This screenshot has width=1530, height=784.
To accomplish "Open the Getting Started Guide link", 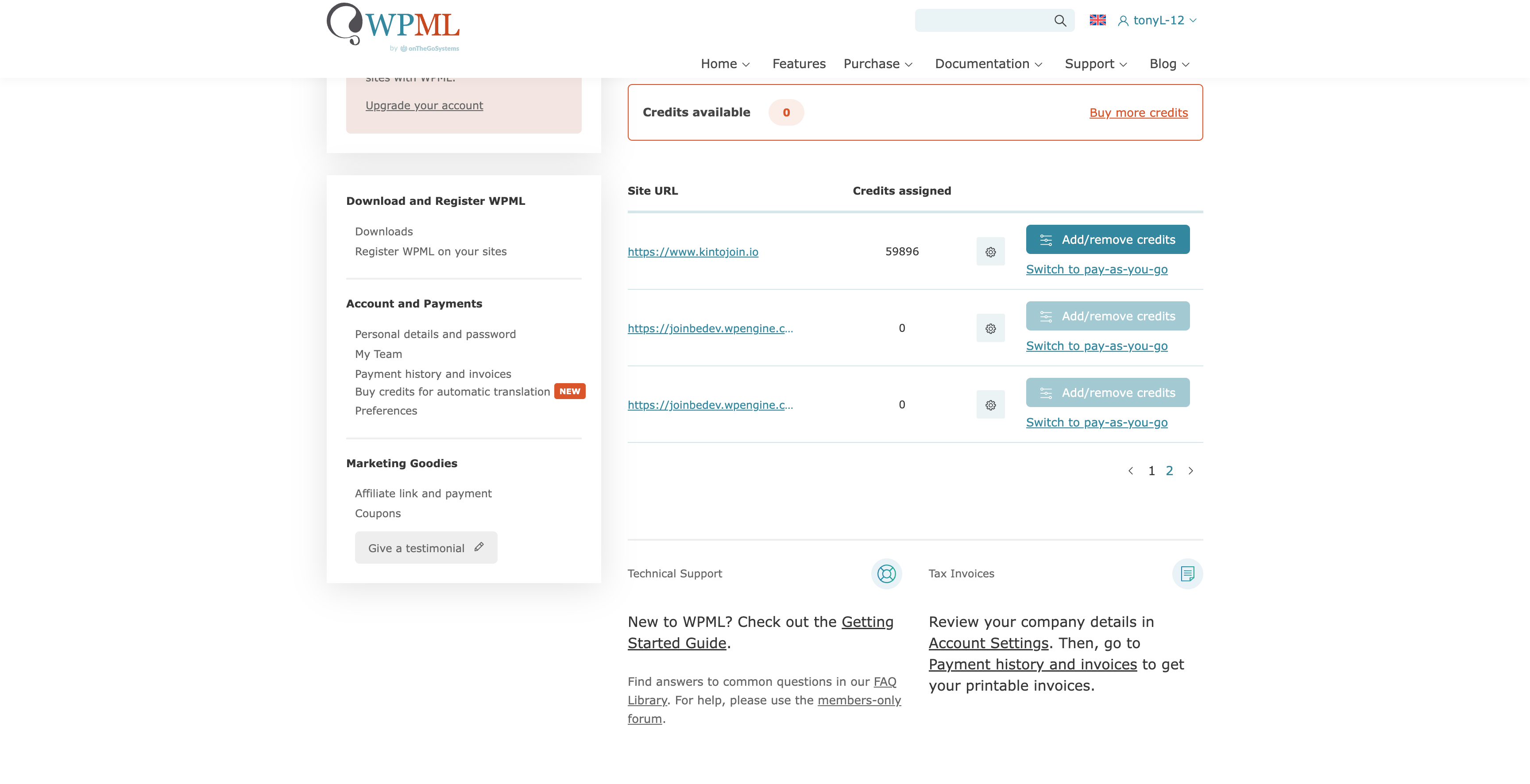I will point(760,633).
